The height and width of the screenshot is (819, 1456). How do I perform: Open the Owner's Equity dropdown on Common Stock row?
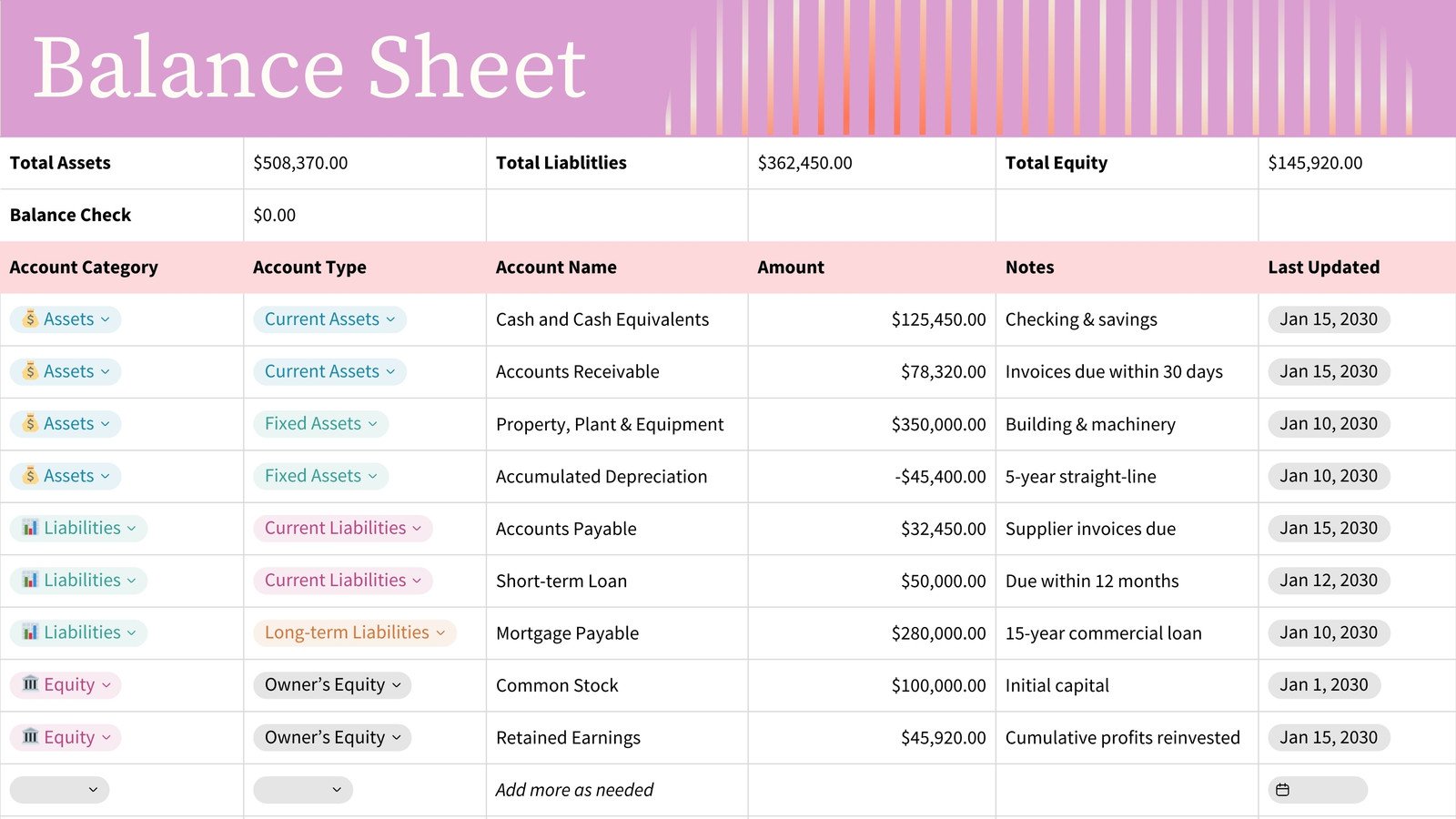(x=398, y=685)
